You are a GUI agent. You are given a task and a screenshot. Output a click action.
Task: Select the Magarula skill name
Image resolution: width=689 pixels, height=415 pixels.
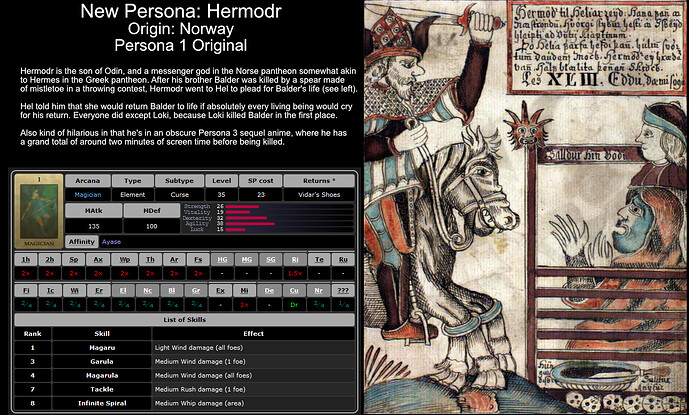click(102, 376)
